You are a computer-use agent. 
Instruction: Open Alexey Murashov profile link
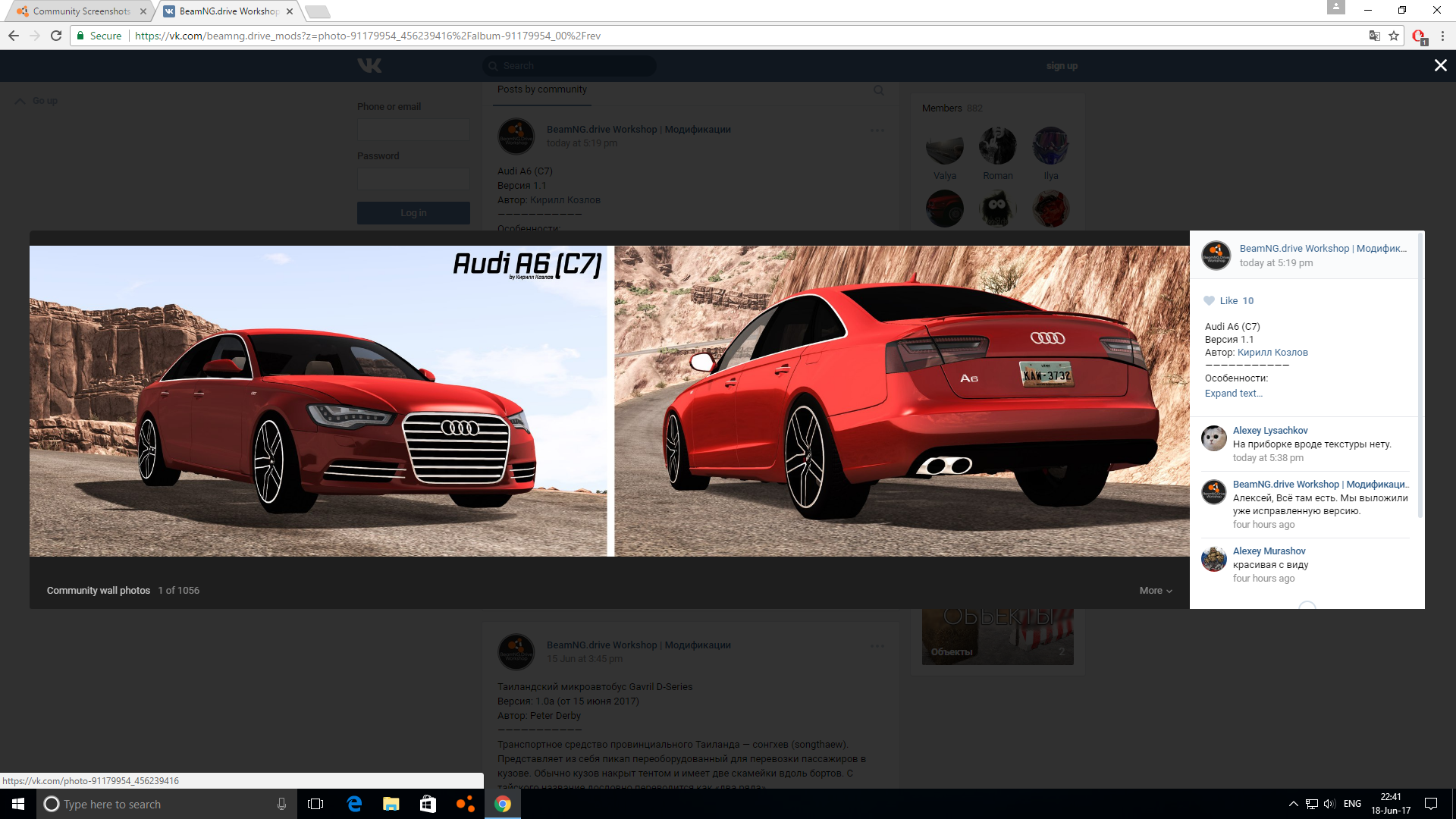(x=1269, y=551)
